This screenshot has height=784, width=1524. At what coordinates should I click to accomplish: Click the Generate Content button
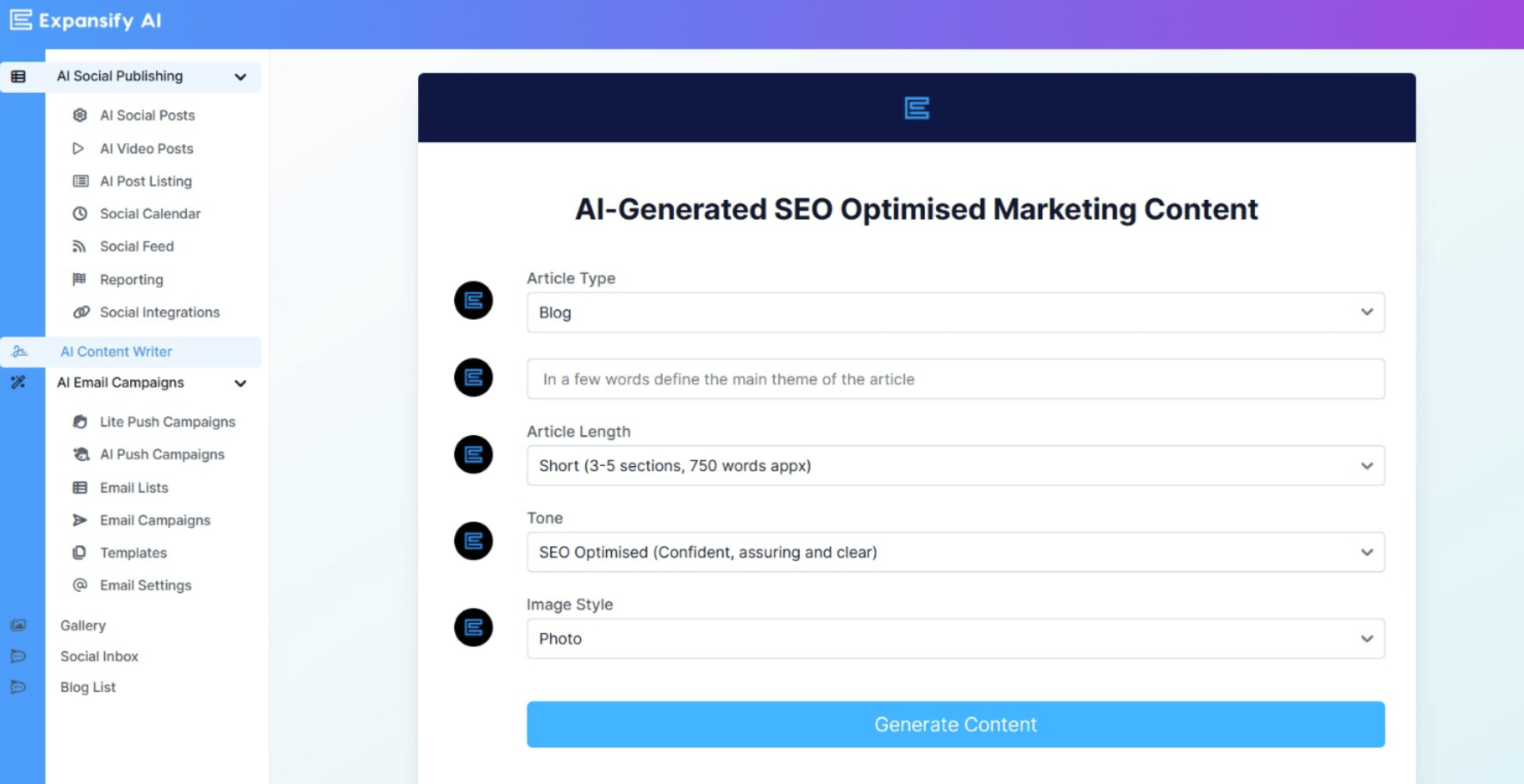(x=954, y=725)
